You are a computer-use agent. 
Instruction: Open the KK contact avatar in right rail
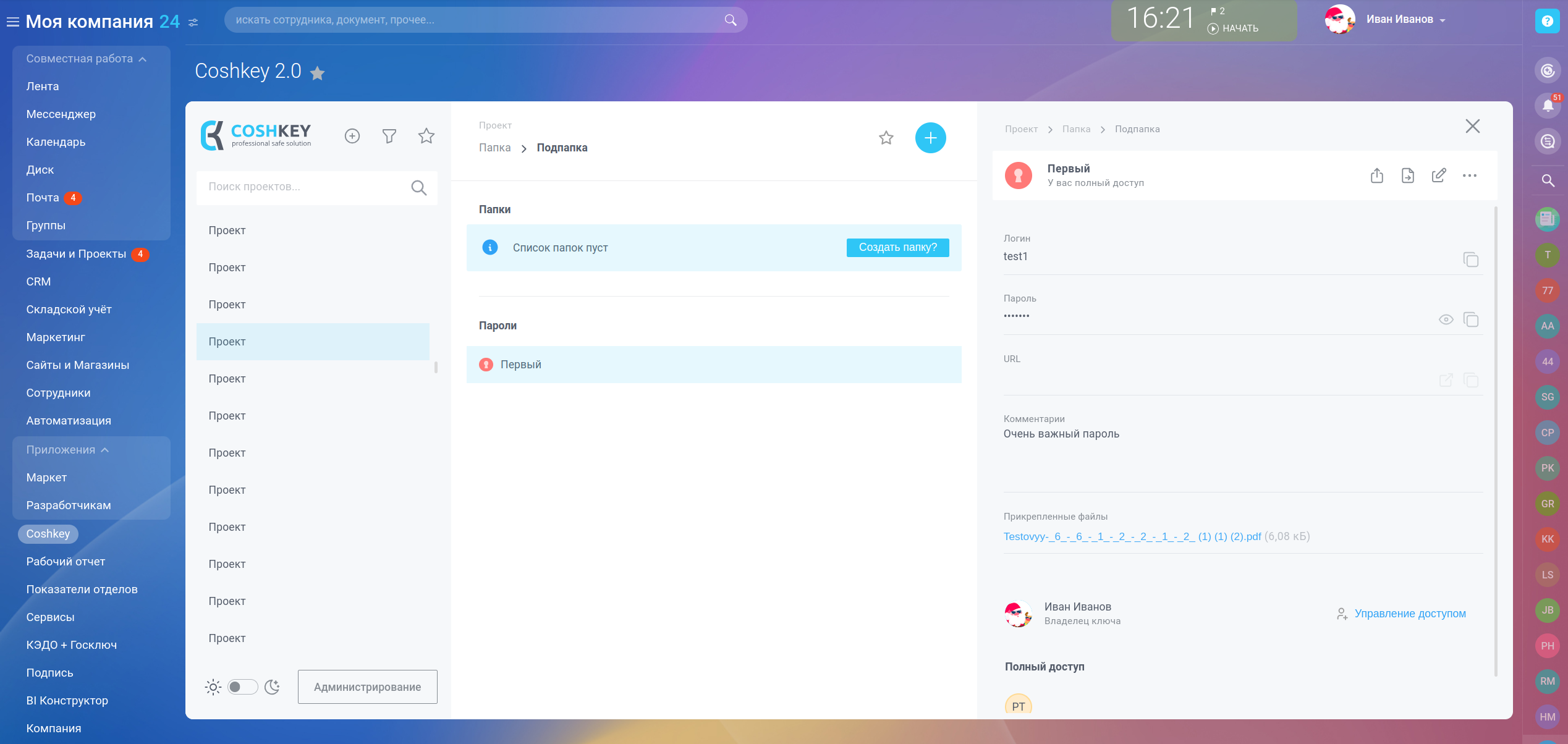[1548, 539]
